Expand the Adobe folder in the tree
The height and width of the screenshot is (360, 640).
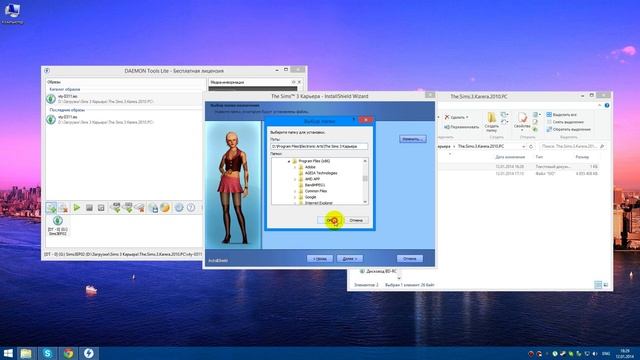click(296, 167)
